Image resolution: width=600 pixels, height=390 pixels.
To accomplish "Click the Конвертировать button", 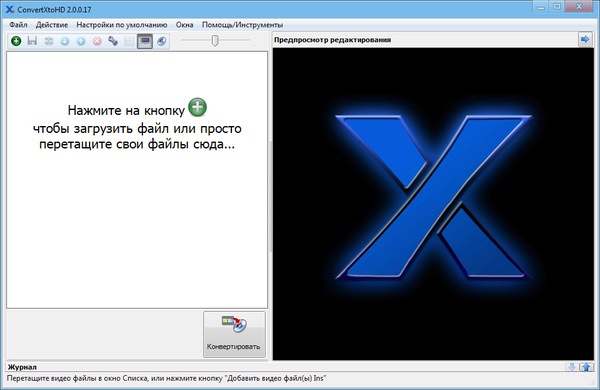I will point(234,334).
